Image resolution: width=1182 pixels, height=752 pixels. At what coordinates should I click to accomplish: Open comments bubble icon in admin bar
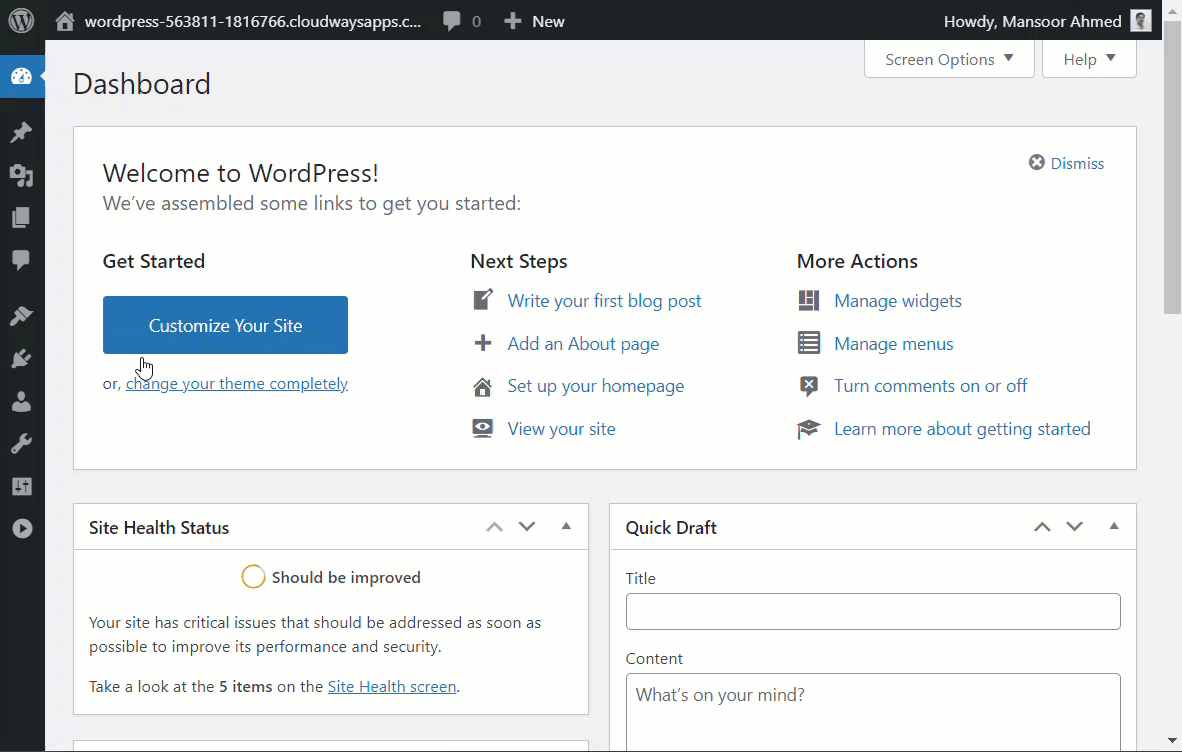tap(462, 21)
